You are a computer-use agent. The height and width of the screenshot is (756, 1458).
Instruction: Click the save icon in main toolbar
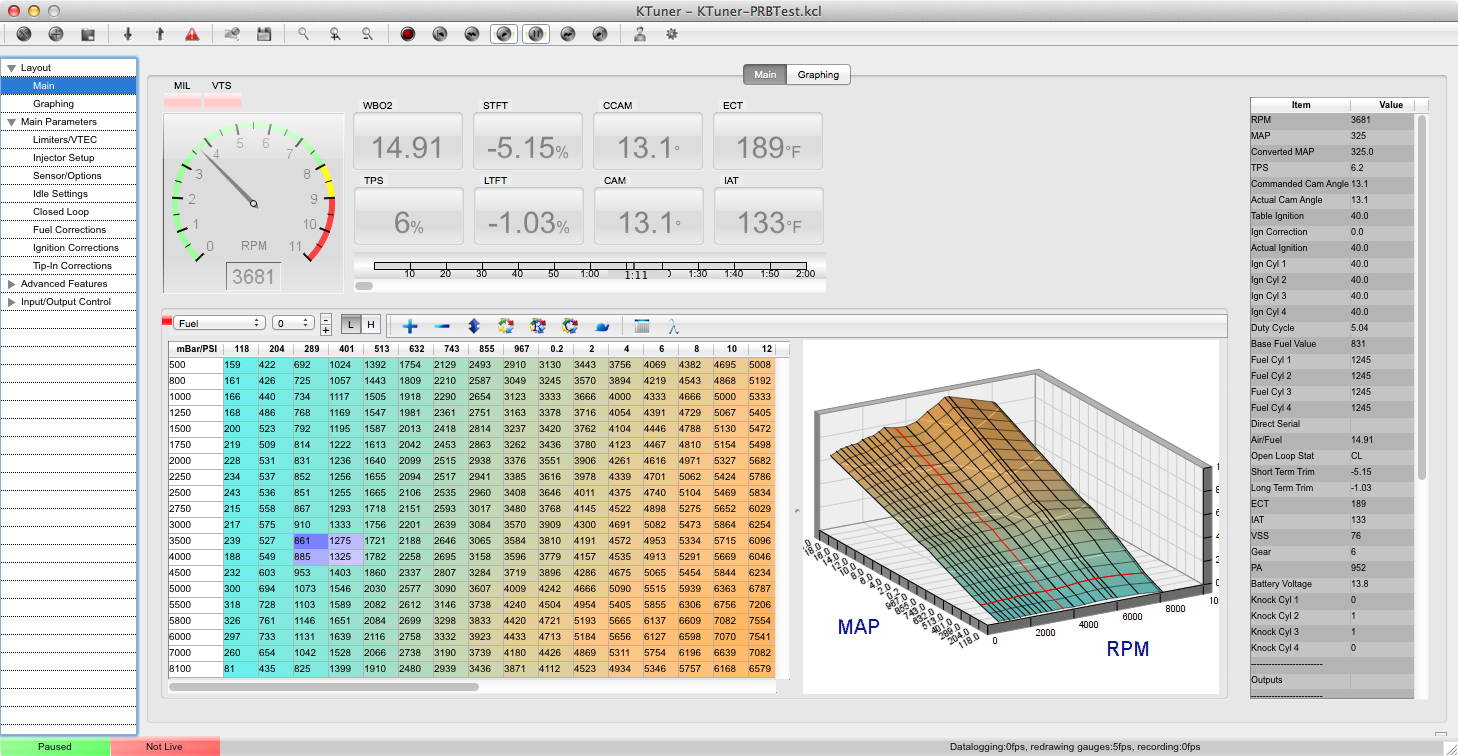[264, 33]
